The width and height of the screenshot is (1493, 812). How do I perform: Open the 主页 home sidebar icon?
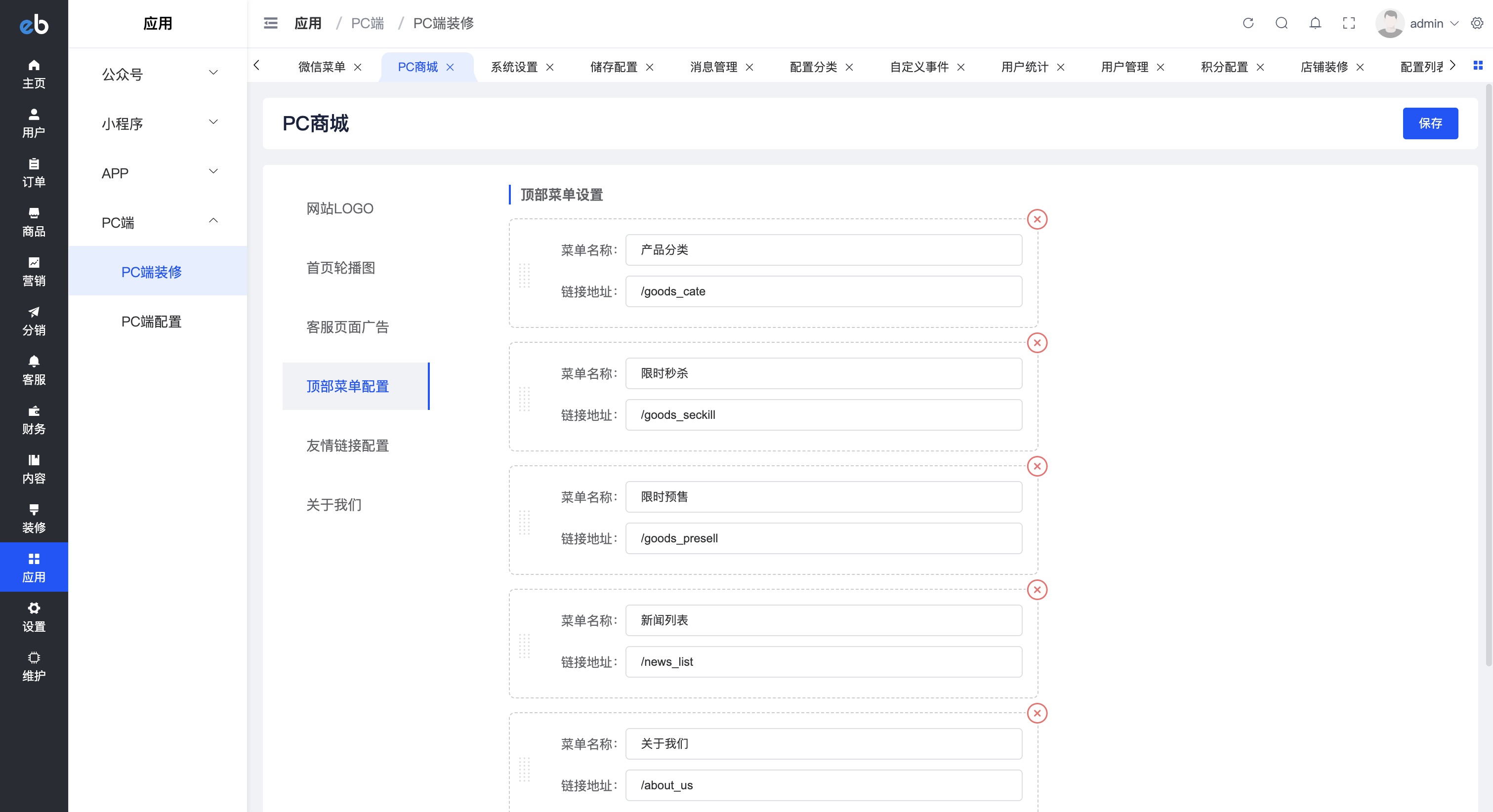(34, 74)
